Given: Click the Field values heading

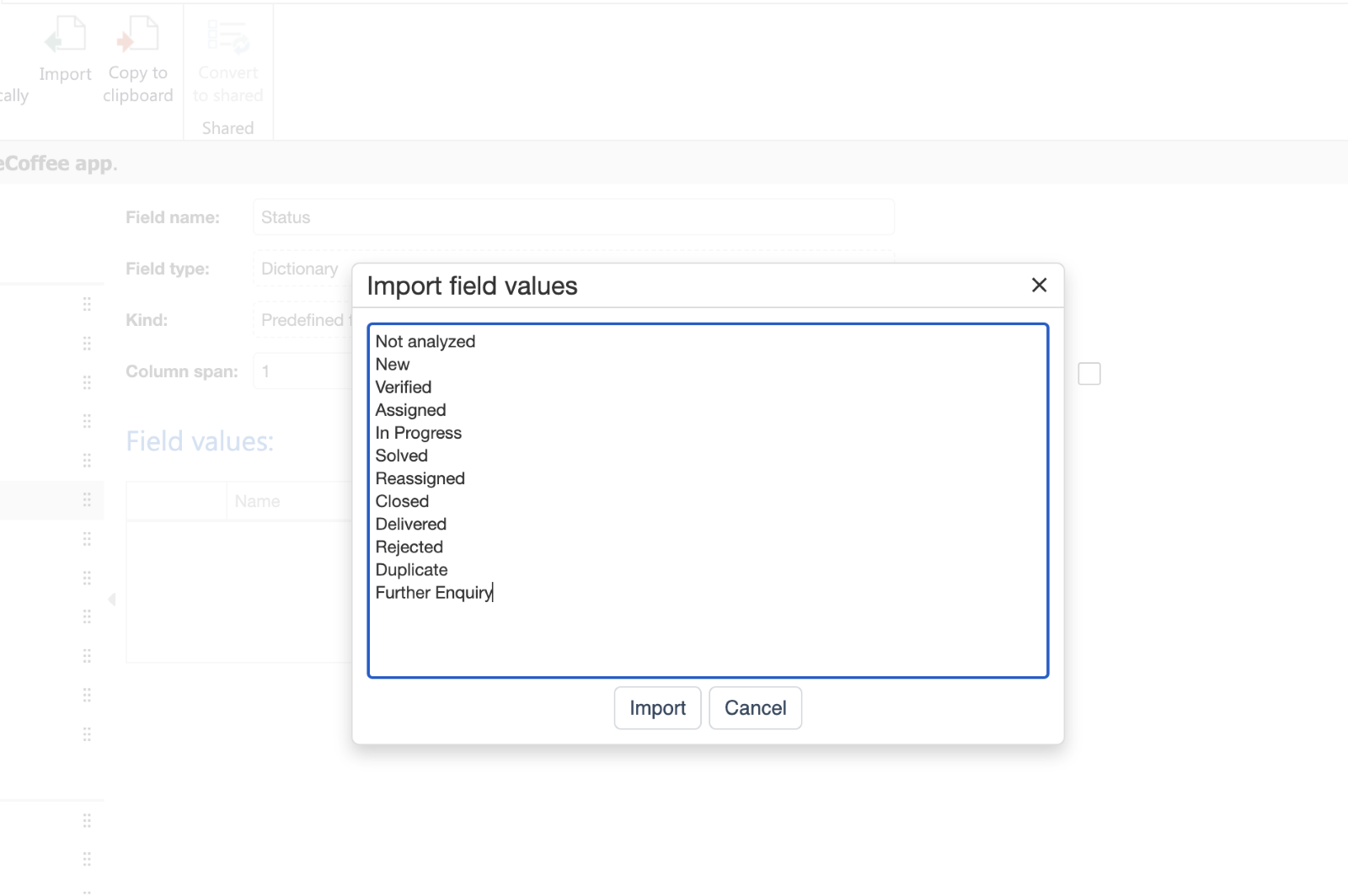Looking at the screenshot, I should (200, 441).
